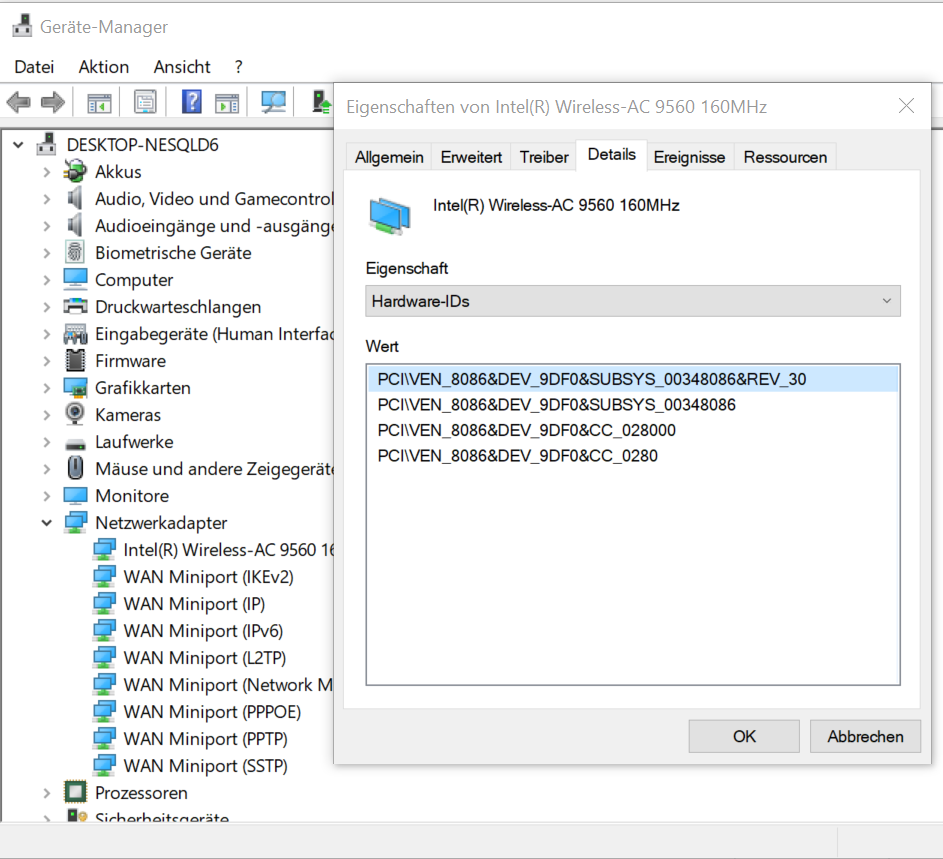Screen dimensions: 943x859
Task: Click the Akkus battery icon
Action: pyautogui.click(x=75, y=171)
